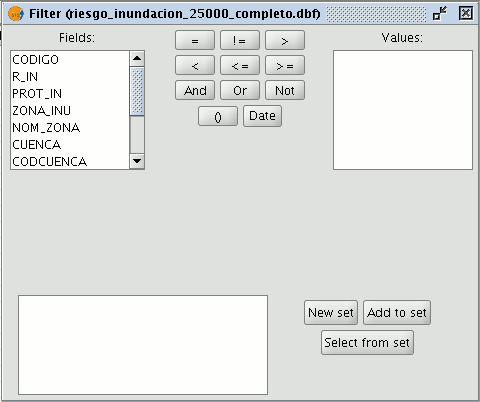This screenshot has height=402, width=480.
Task: Insert the less-than operator
Action: [195, 65]
